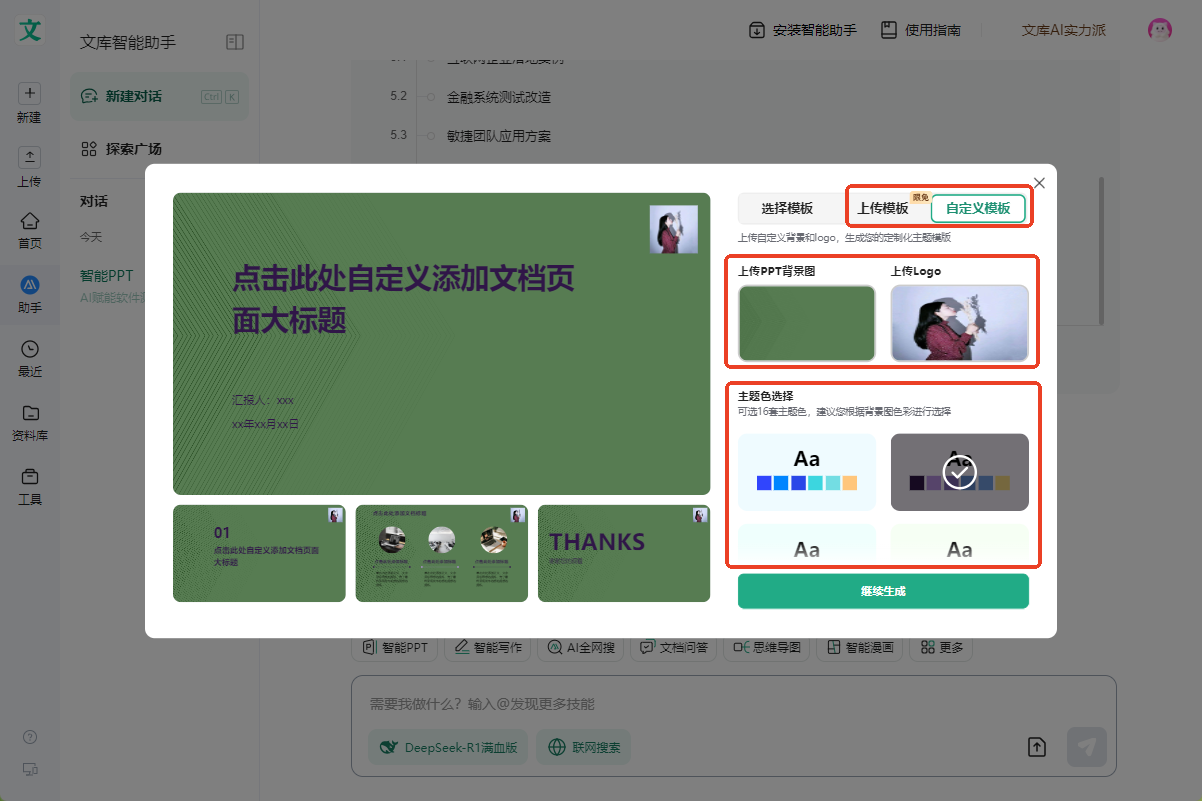Switch to 上传模板 tab

point(883,208)
